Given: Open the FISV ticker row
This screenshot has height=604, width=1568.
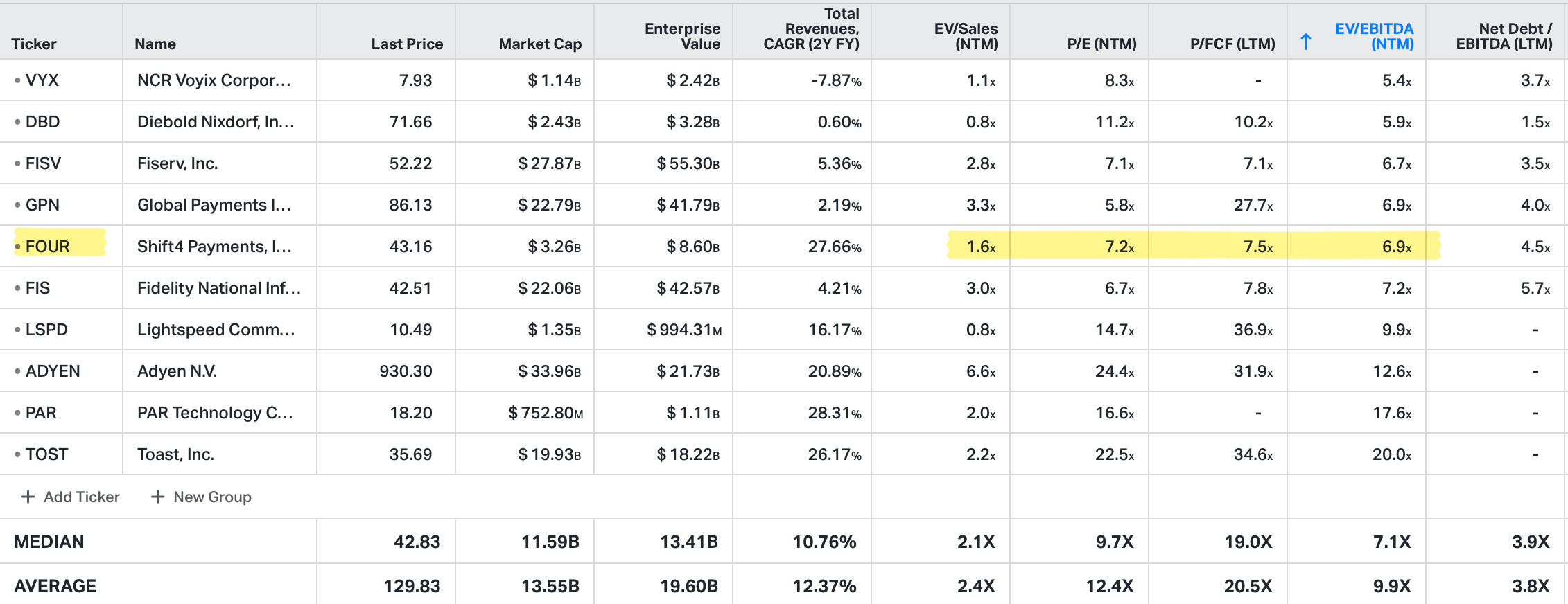Looking at the screenshot, I should [x=43, y=163].
